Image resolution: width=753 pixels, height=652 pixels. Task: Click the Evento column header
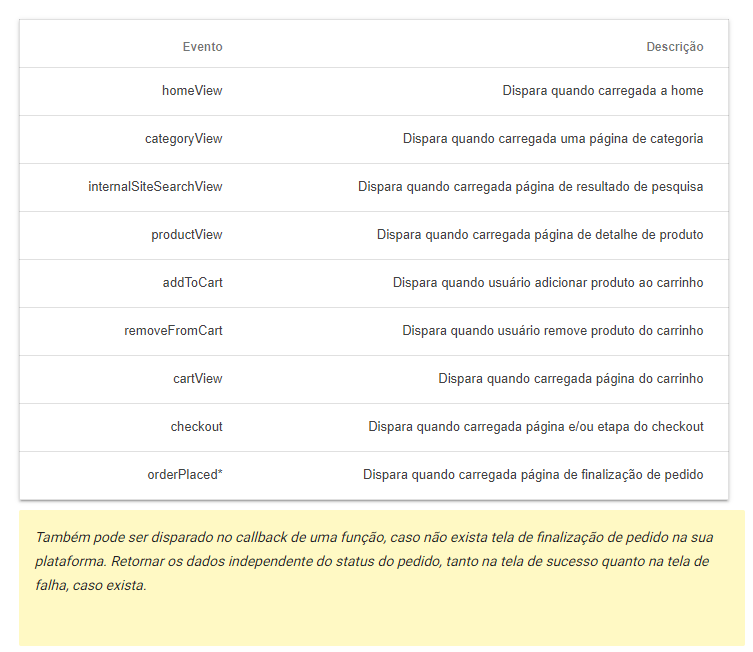click(x=202, y=47)
